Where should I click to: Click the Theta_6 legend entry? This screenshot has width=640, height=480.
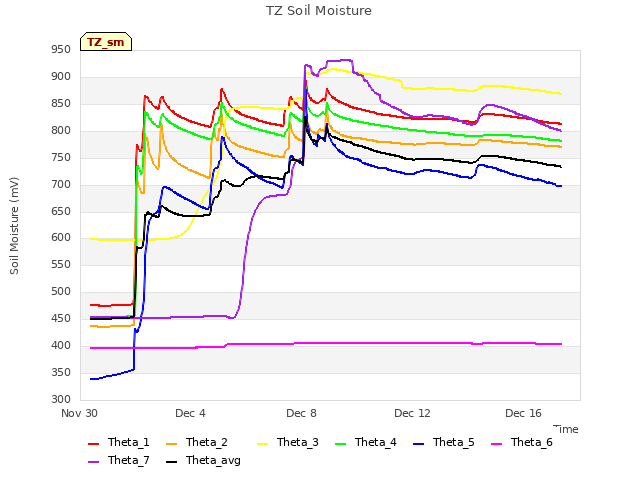pyautogui.click(x=521, y=442)
